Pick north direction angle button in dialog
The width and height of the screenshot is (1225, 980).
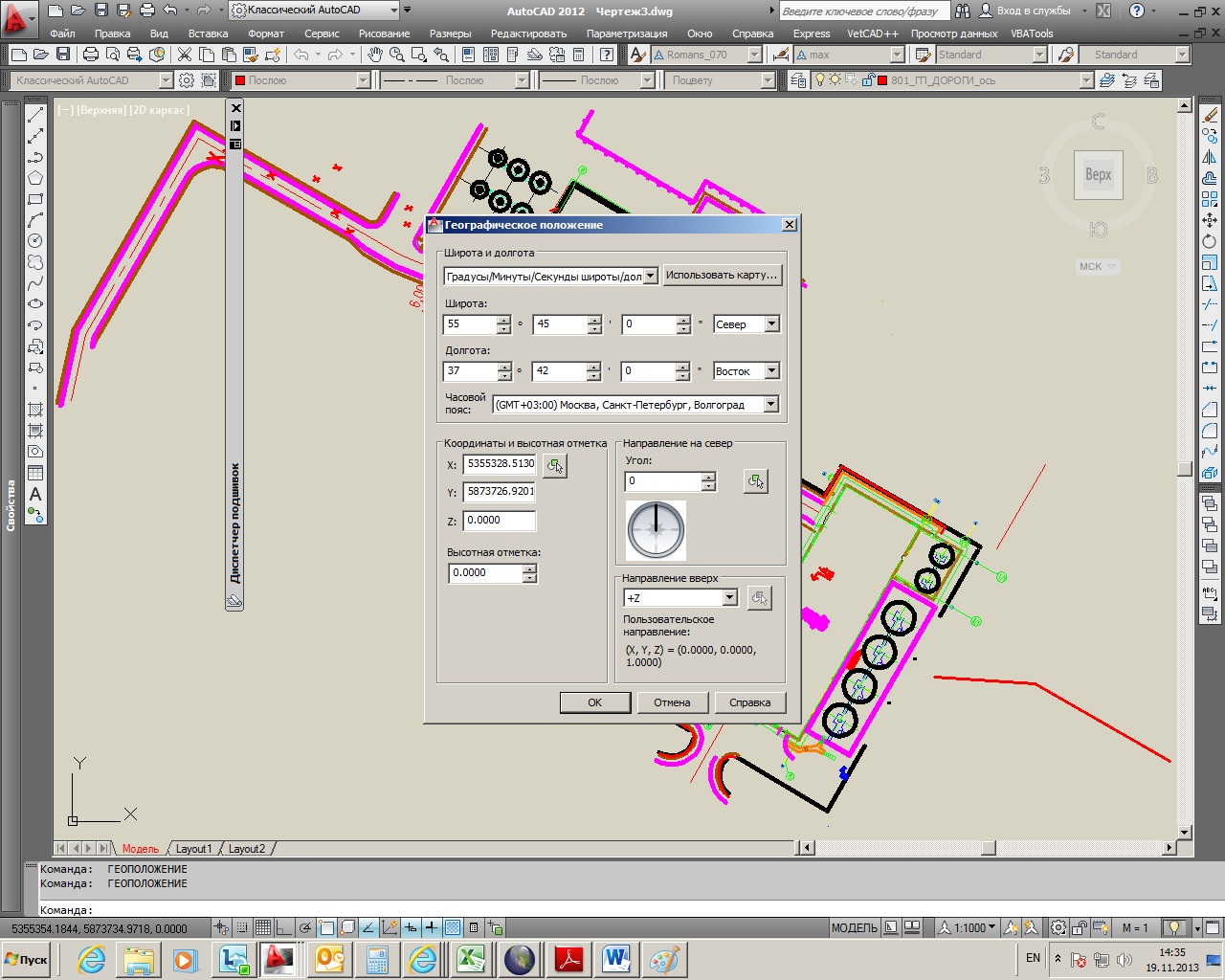point(755,481)
